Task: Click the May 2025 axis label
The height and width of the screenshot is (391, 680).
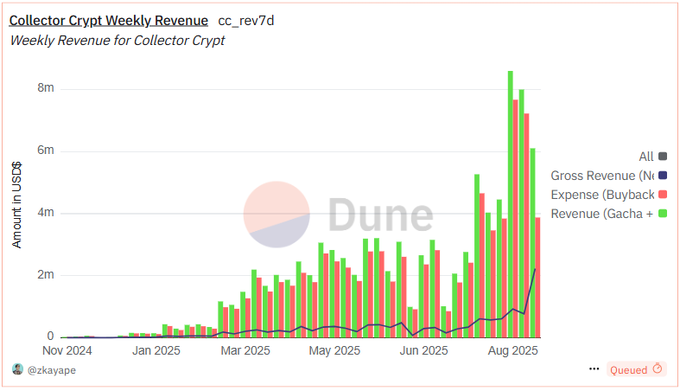Action: tap(334, 351)
